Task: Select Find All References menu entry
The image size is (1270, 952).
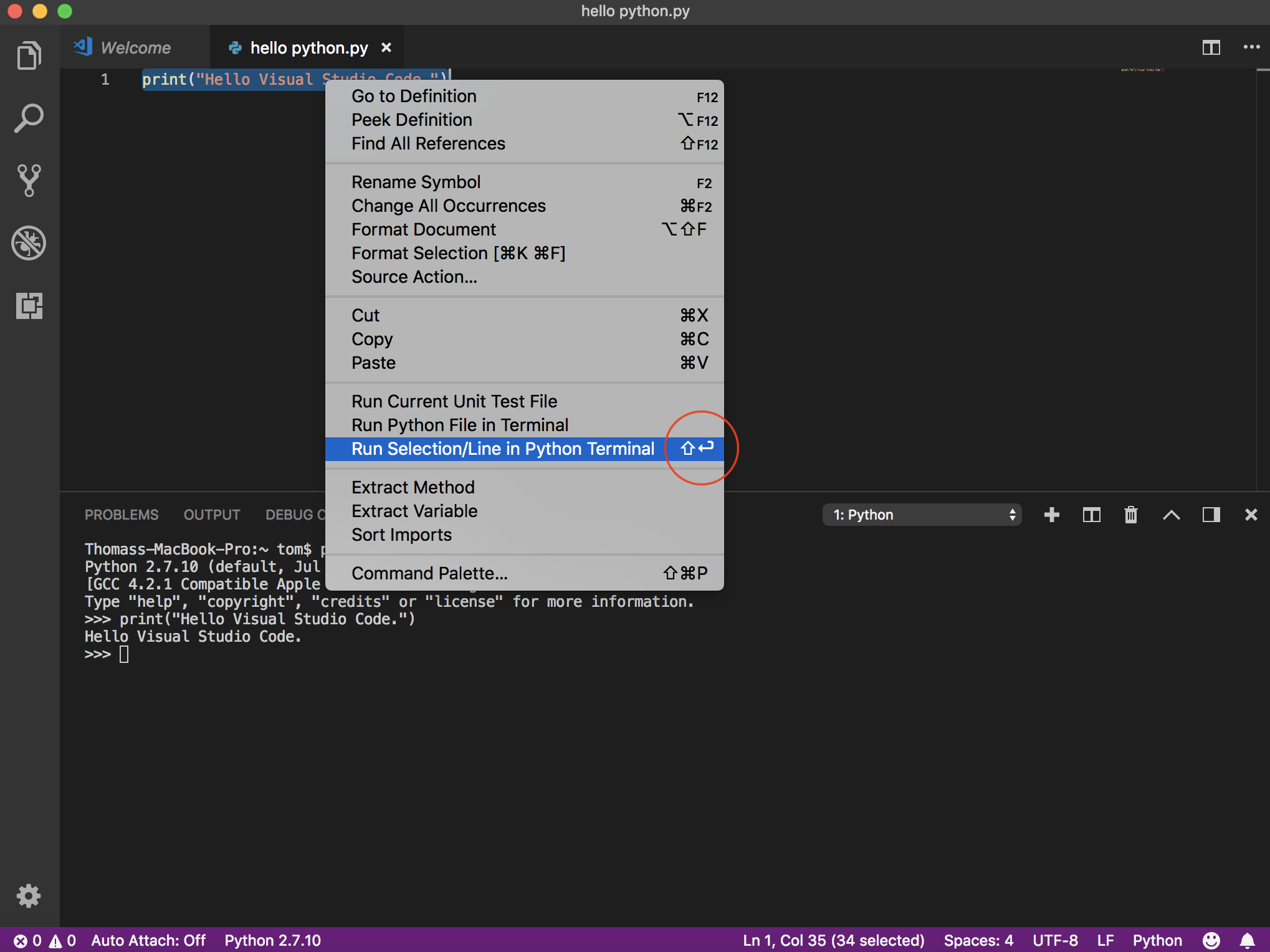Action: pyautogui.click(x=525, y=143)
